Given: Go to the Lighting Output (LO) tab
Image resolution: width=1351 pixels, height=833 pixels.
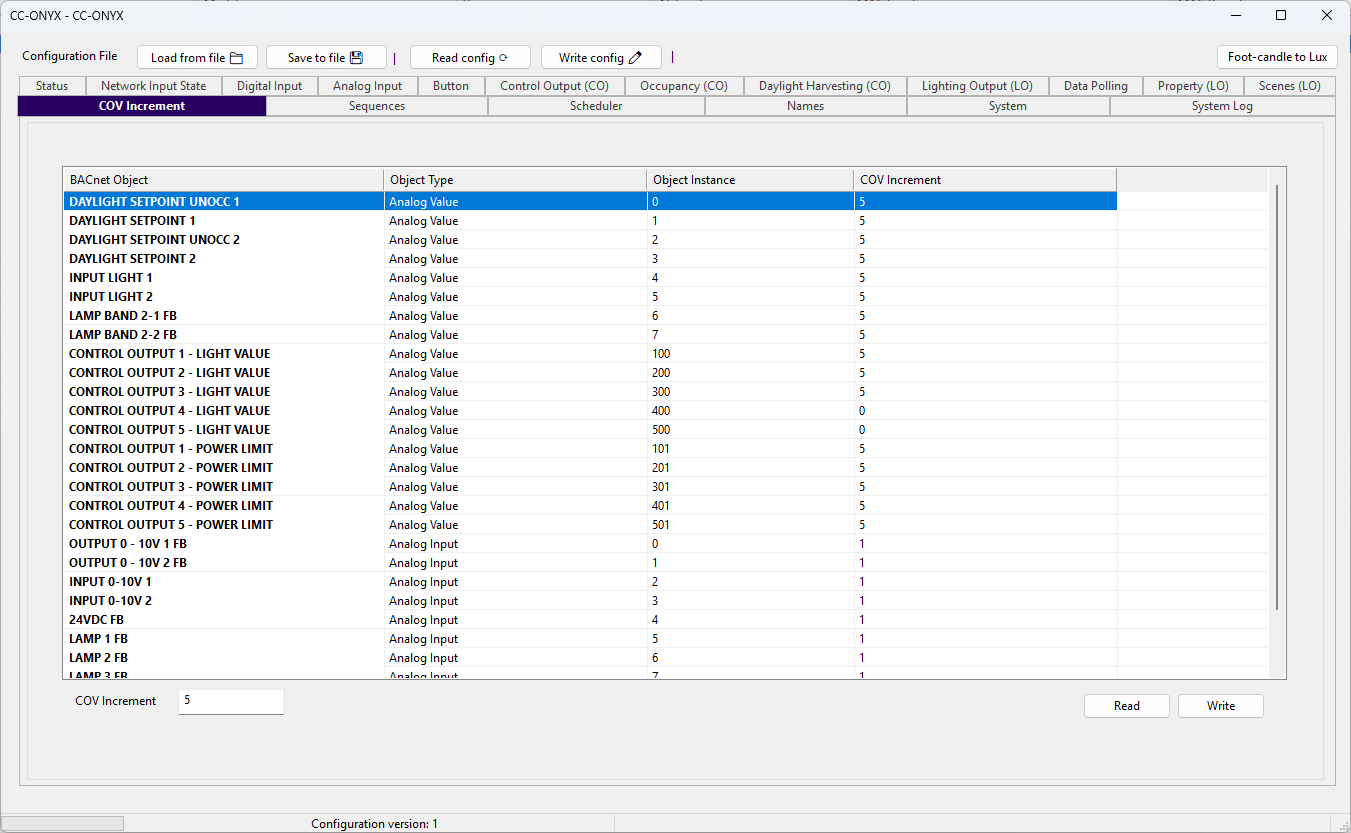Looking at the screenshot, I should [977, 86].
